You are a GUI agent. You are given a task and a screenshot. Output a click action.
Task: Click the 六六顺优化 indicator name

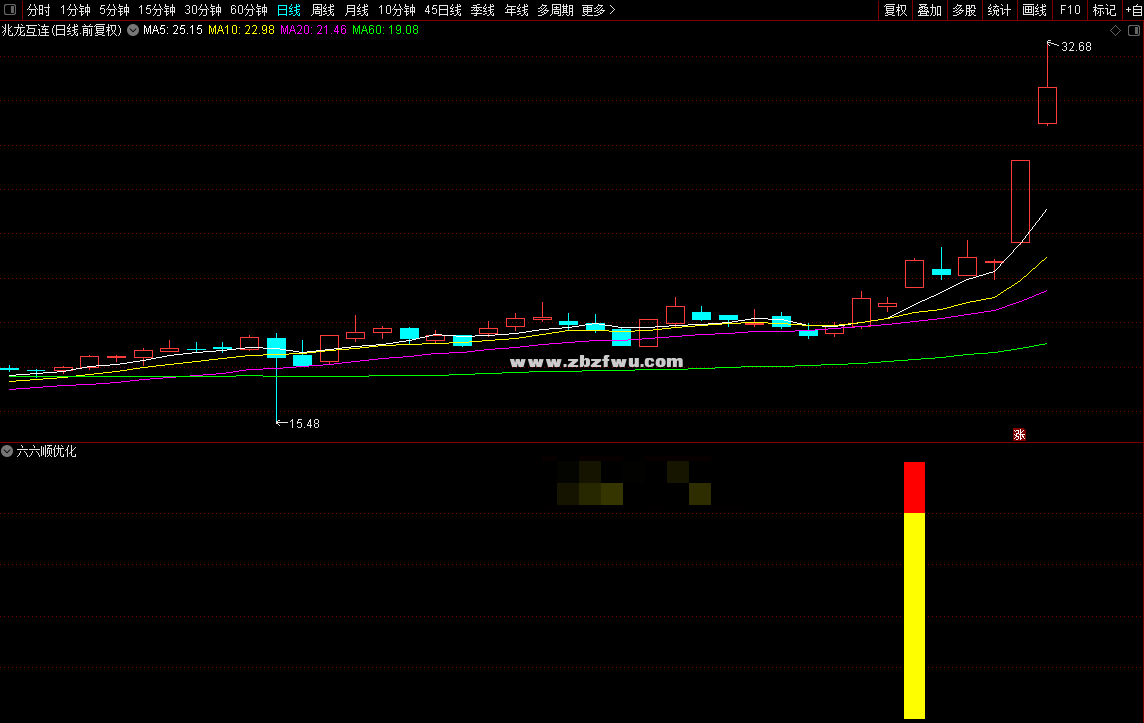coord(46,452)
